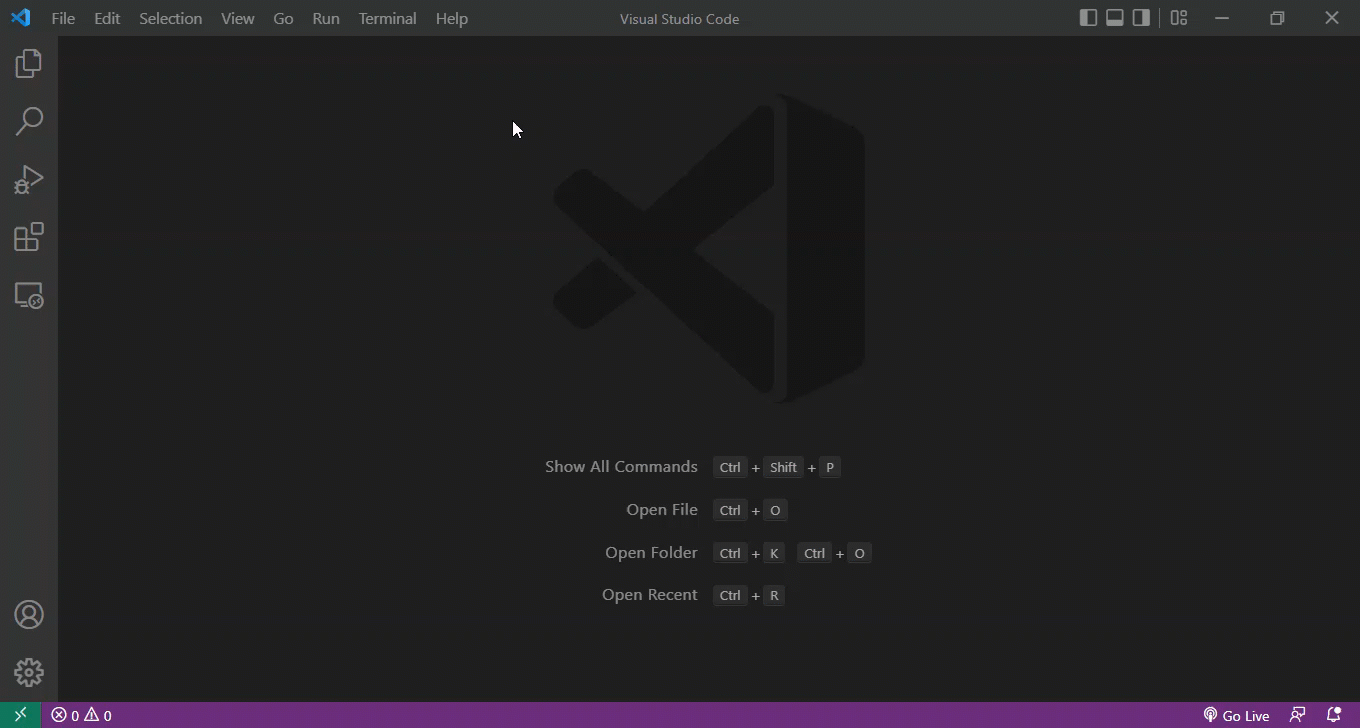Viewport: 1360px width, 728px height.
Task: Toggle the bottom panel layout button
Action: [1114, 18]
